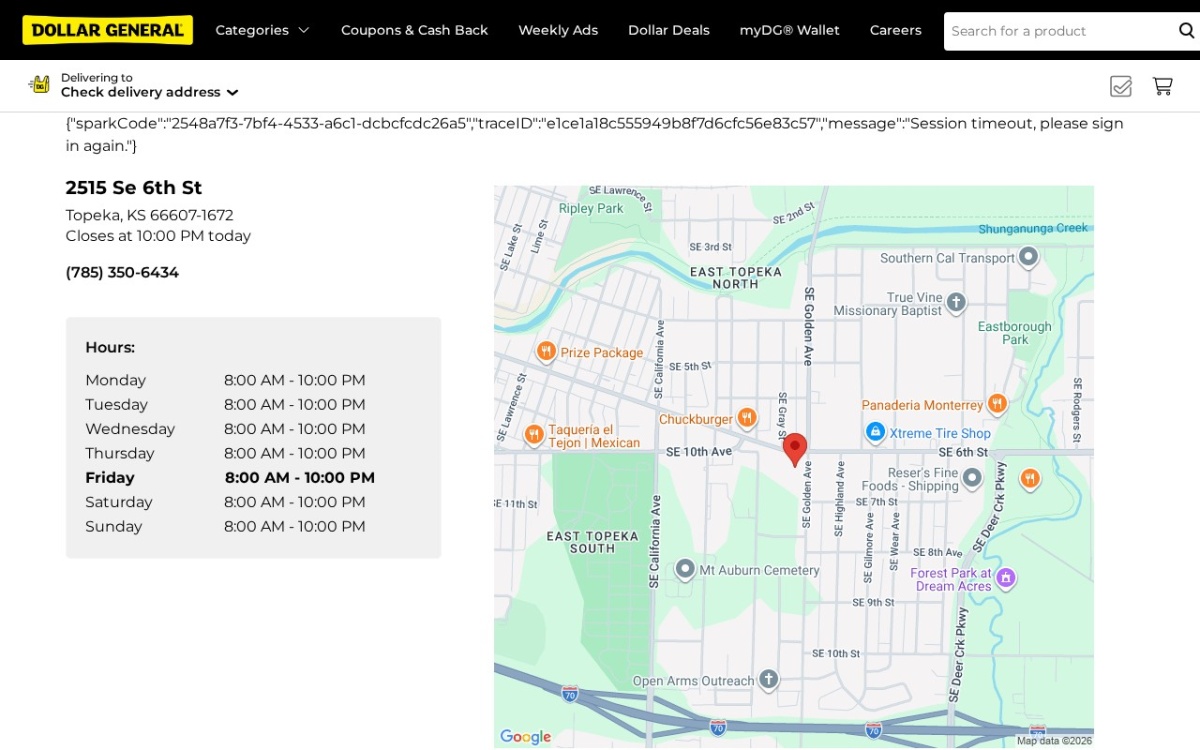Click Eastborough Park label on map
The width and height of the screenshot is (1200, 750).
(x=1015, y=333)
